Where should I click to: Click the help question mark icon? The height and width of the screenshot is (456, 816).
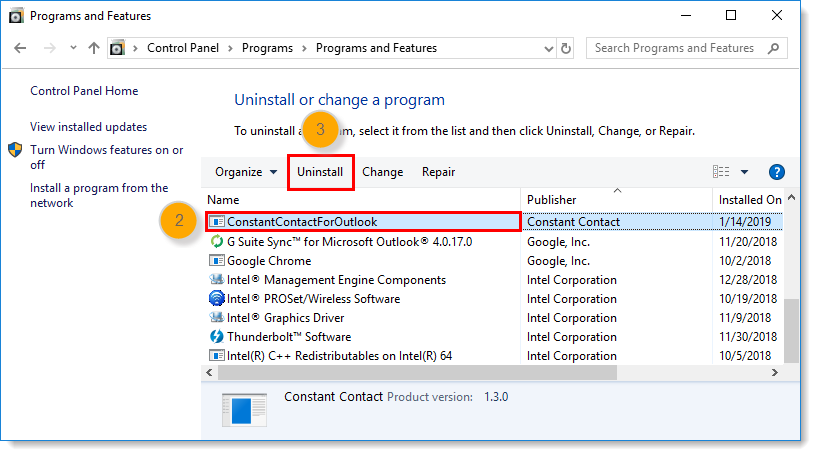coord(777,172)
